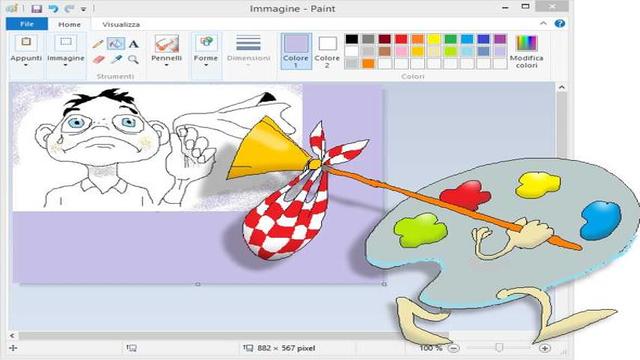Click the canvas bottom-center resize handle
The image size is (640, 360).
(198, 284)
